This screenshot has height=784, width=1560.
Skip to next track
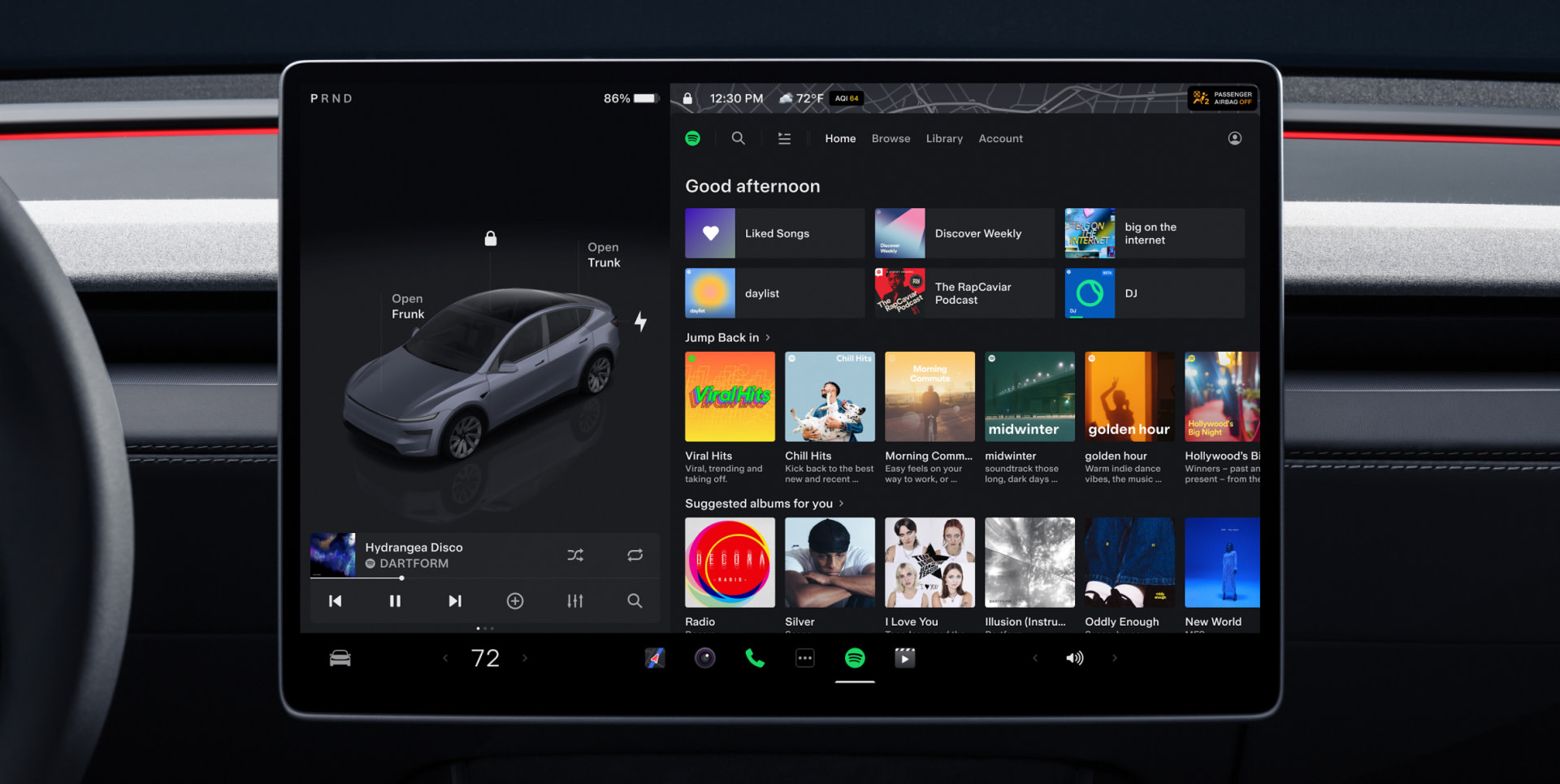(455, 601)
